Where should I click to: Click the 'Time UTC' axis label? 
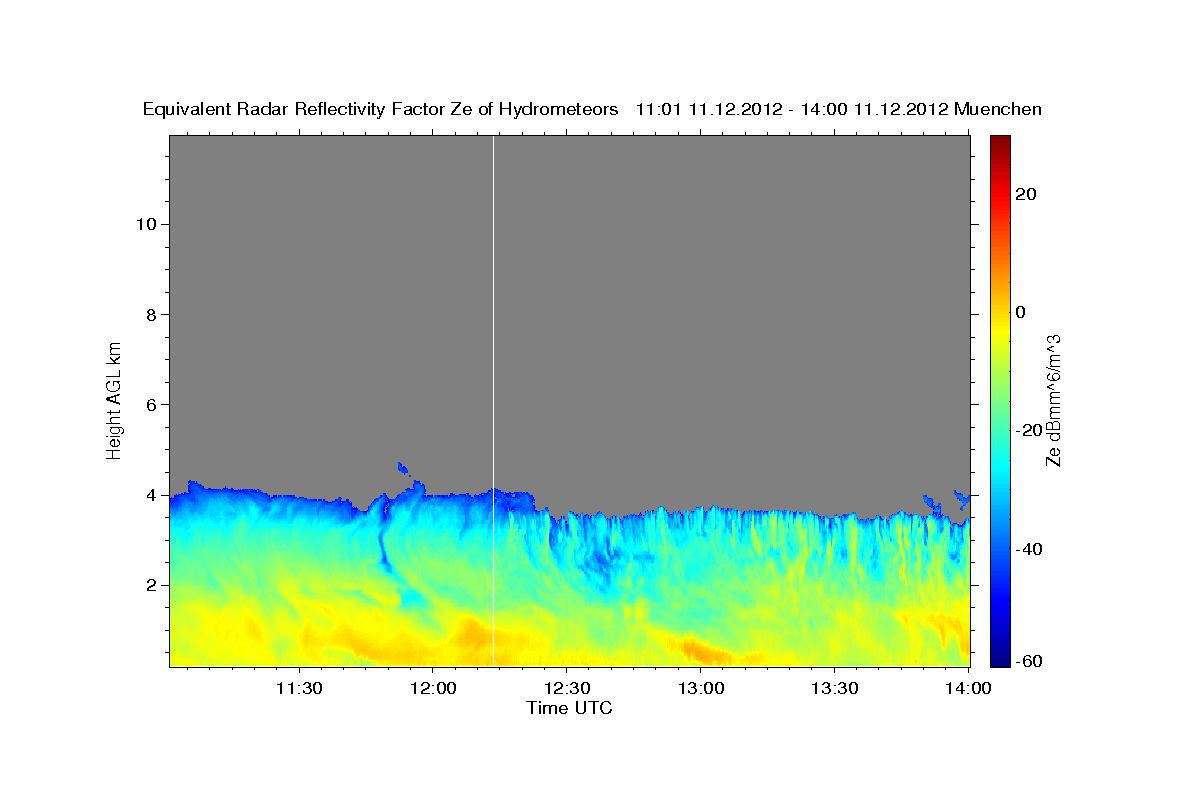tap(569, 708)
